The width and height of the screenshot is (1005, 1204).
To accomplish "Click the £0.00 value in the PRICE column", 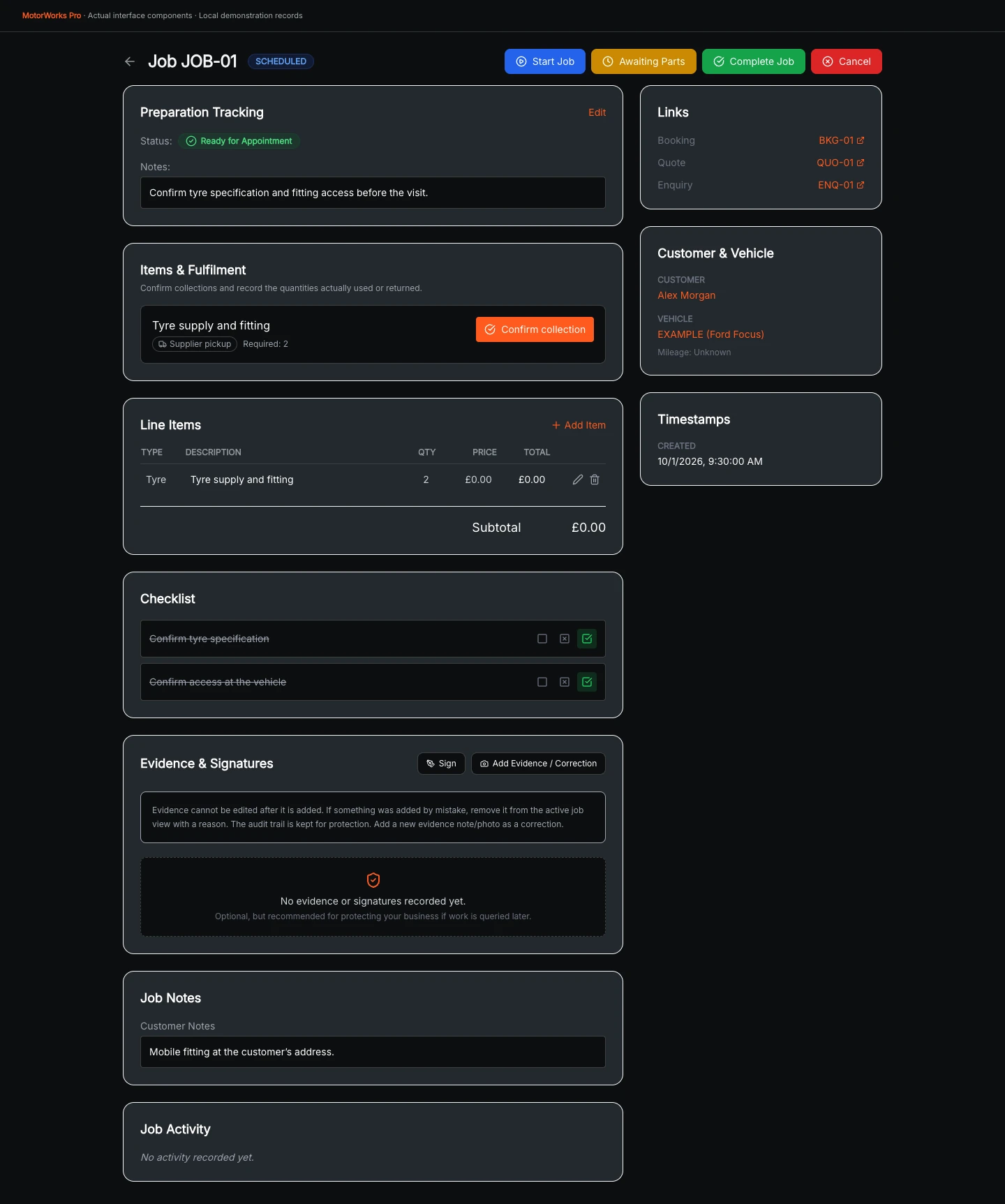I will [x=479, y=480].
